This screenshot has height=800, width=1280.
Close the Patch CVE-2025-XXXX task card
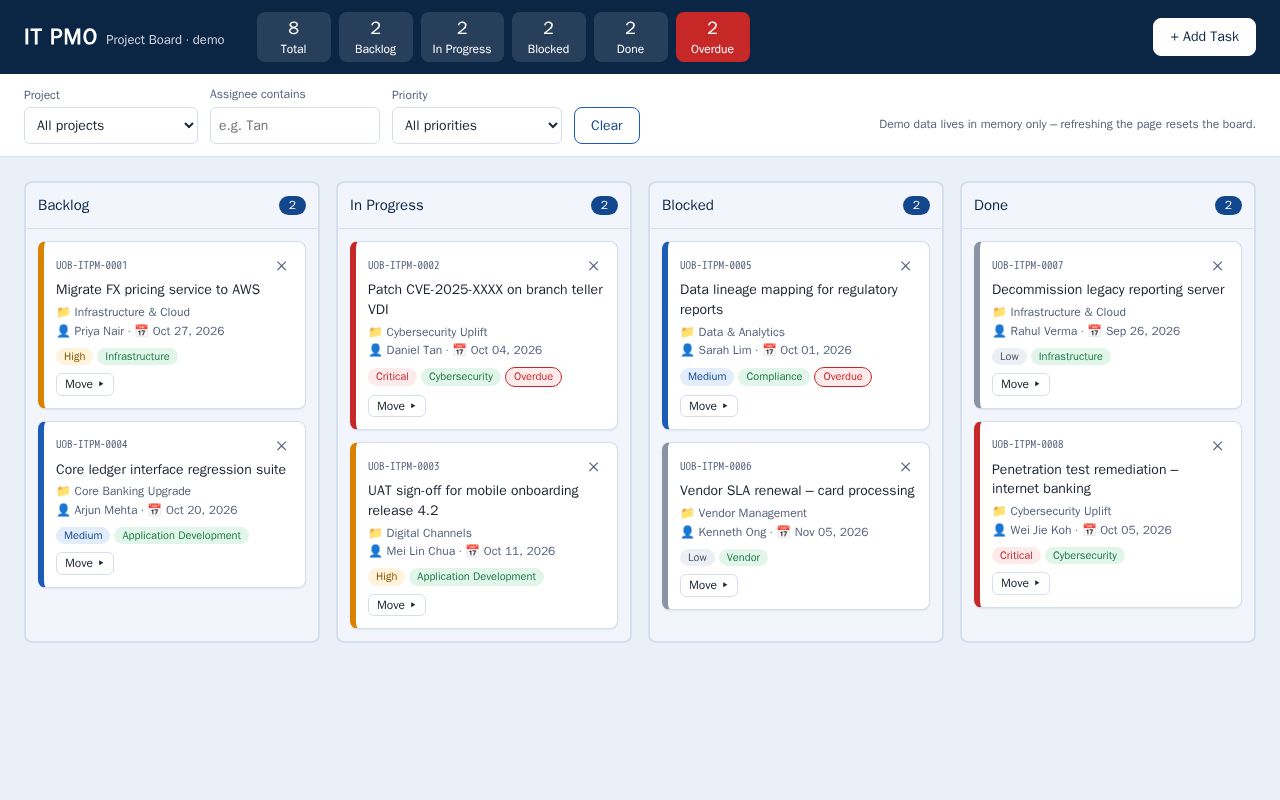[593, 266]
